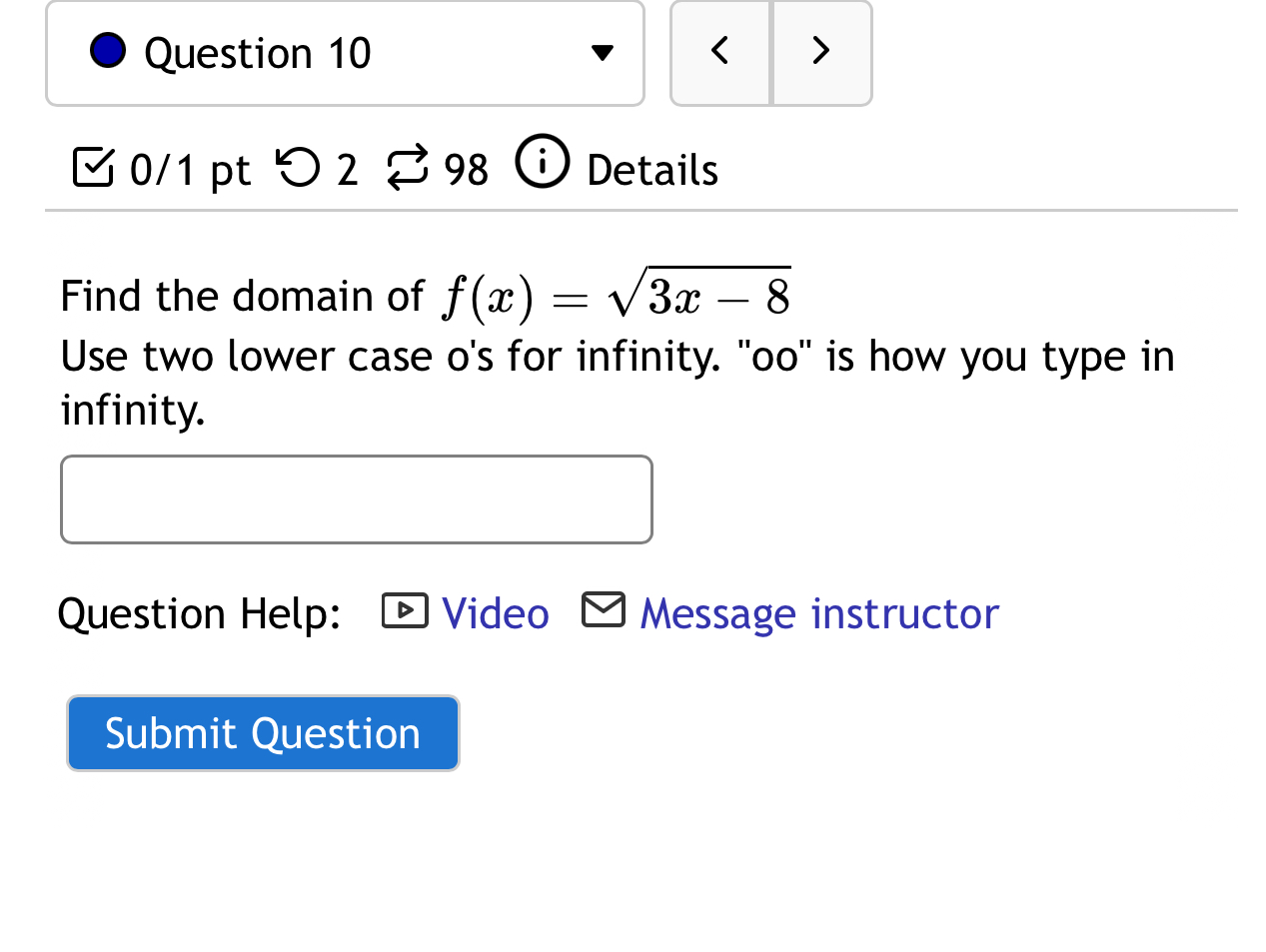Image resolution: width=1266 pixels, height=952 pixels.
Task: Click the retry attempts icon showing 2
Action: 298,168
